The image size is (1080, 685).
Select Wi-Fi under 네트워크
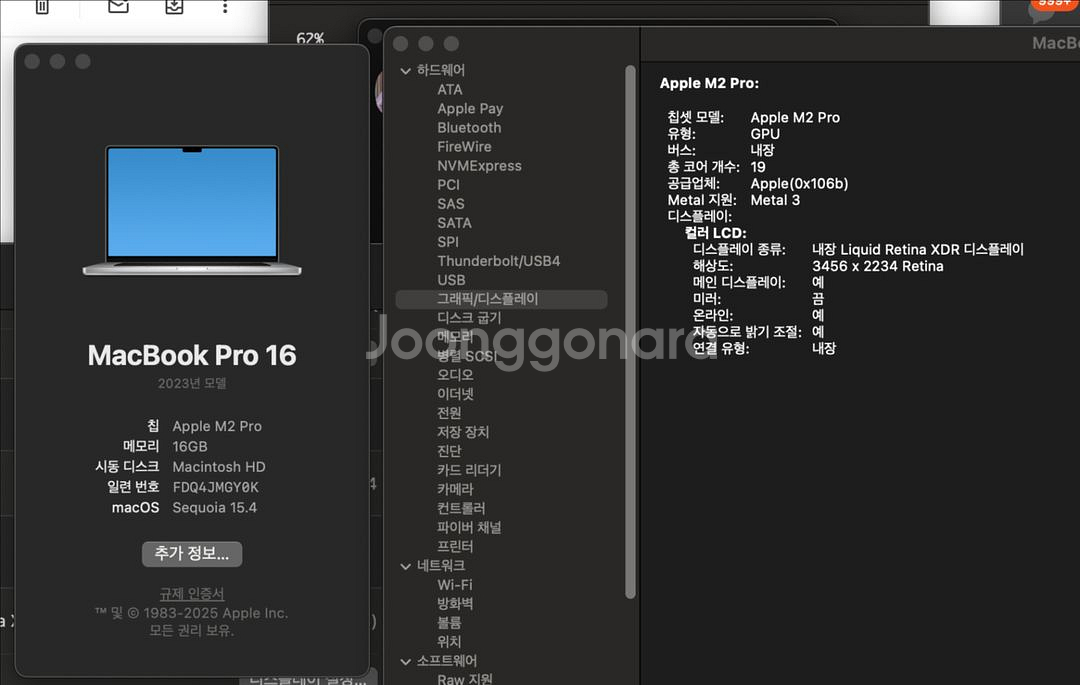pos(455,585)
